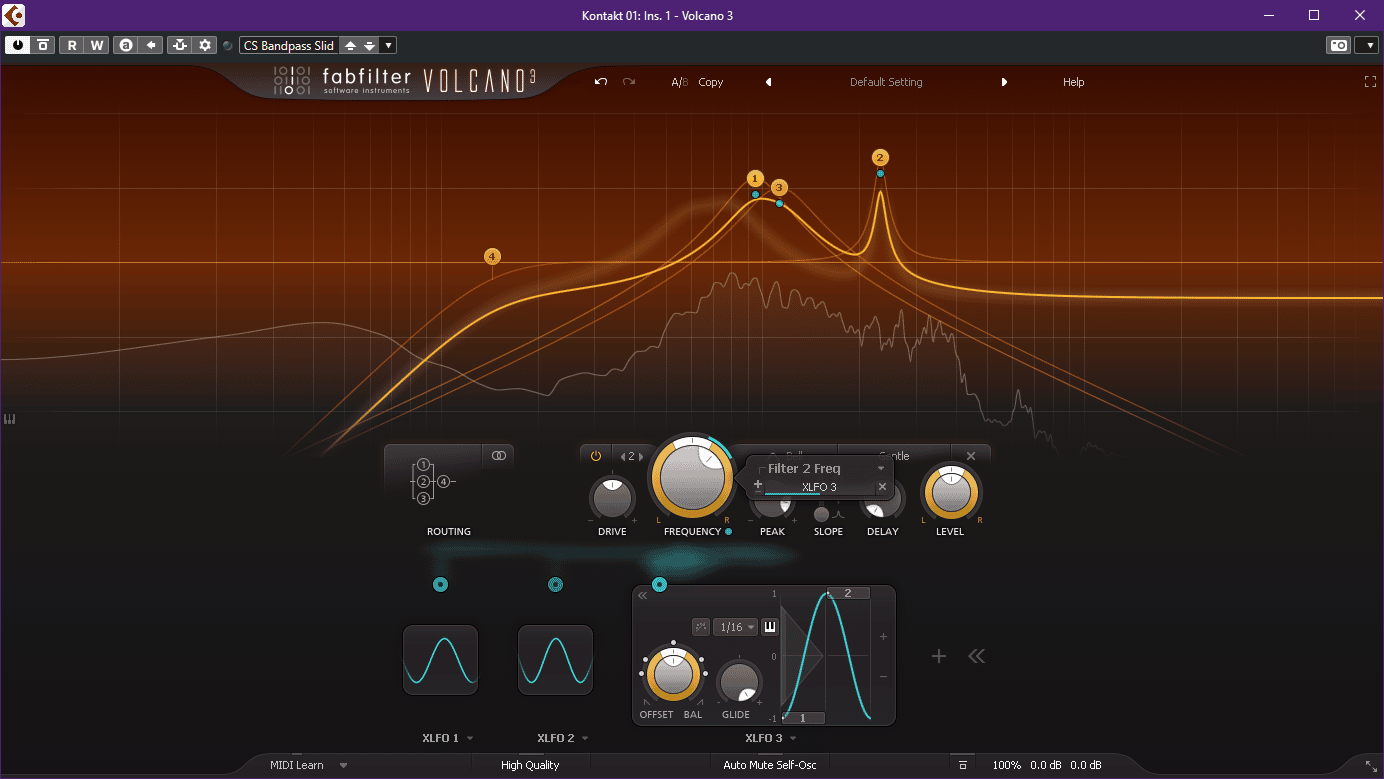Go to next FabFilter preset
Viewport: 1384px width, 779px height.
[1004, 82]
